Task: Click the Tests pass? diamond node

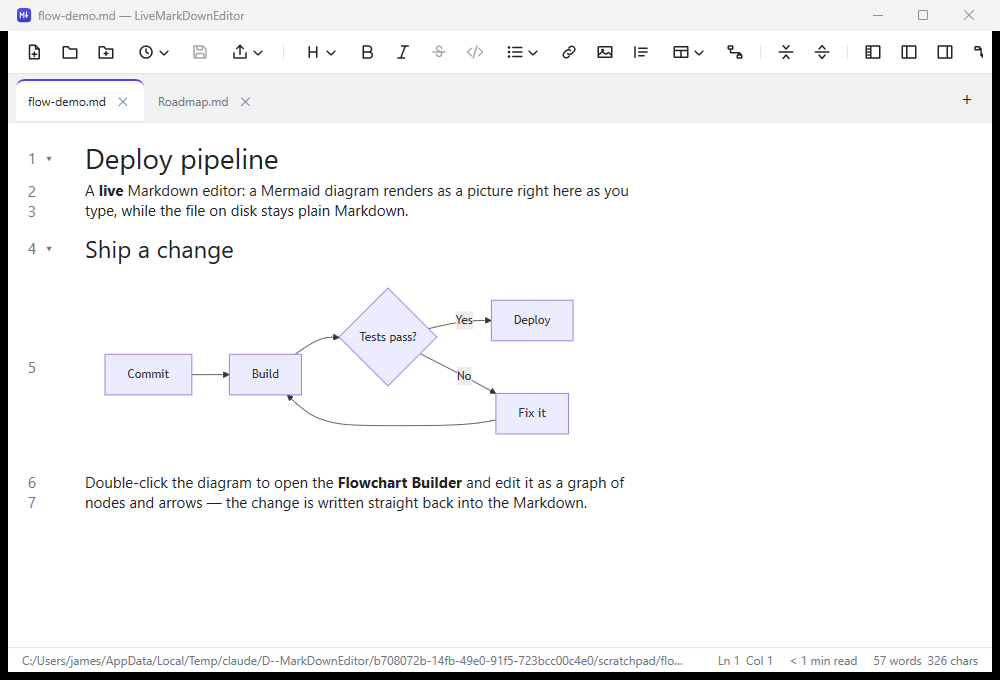Action: pyautogui.click(x=388, y=337)
